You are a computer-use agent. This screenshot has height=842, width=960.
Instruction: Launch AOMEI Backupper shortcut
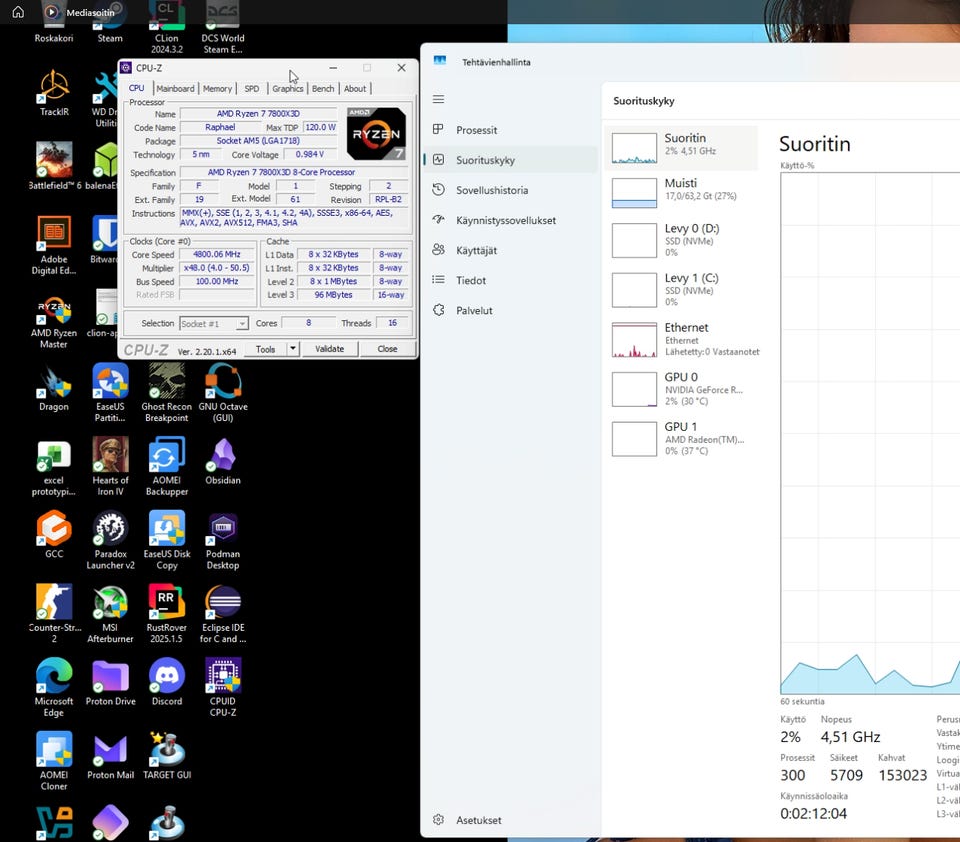[x=167, y=465]
